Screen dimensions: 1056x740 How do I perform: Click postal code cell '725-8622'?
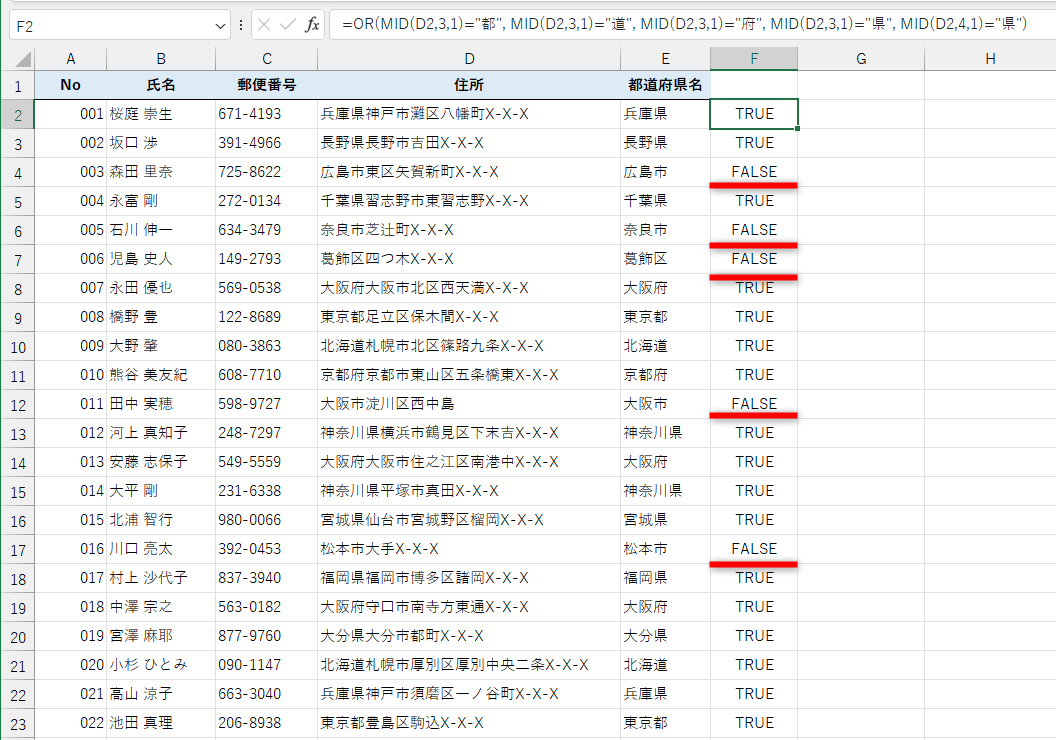click(x=267, y=172)
